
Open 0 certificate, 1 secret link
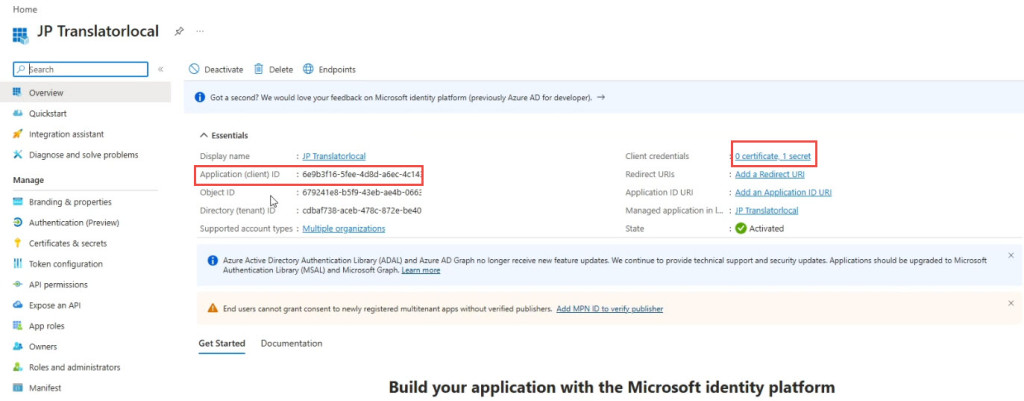click(x=773, y=156)
